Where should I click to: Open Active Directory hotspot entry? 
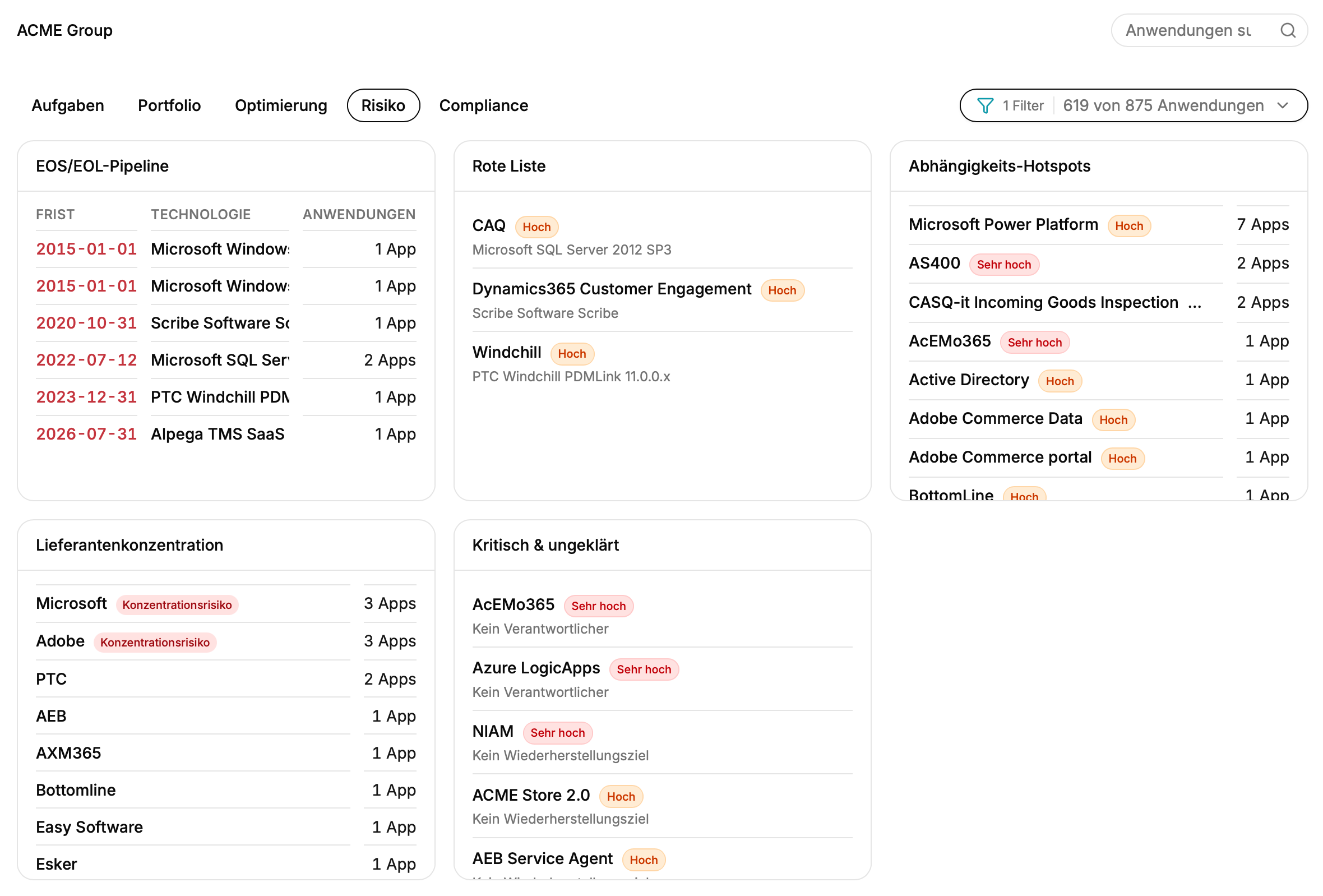click(x=1098, y=380)
